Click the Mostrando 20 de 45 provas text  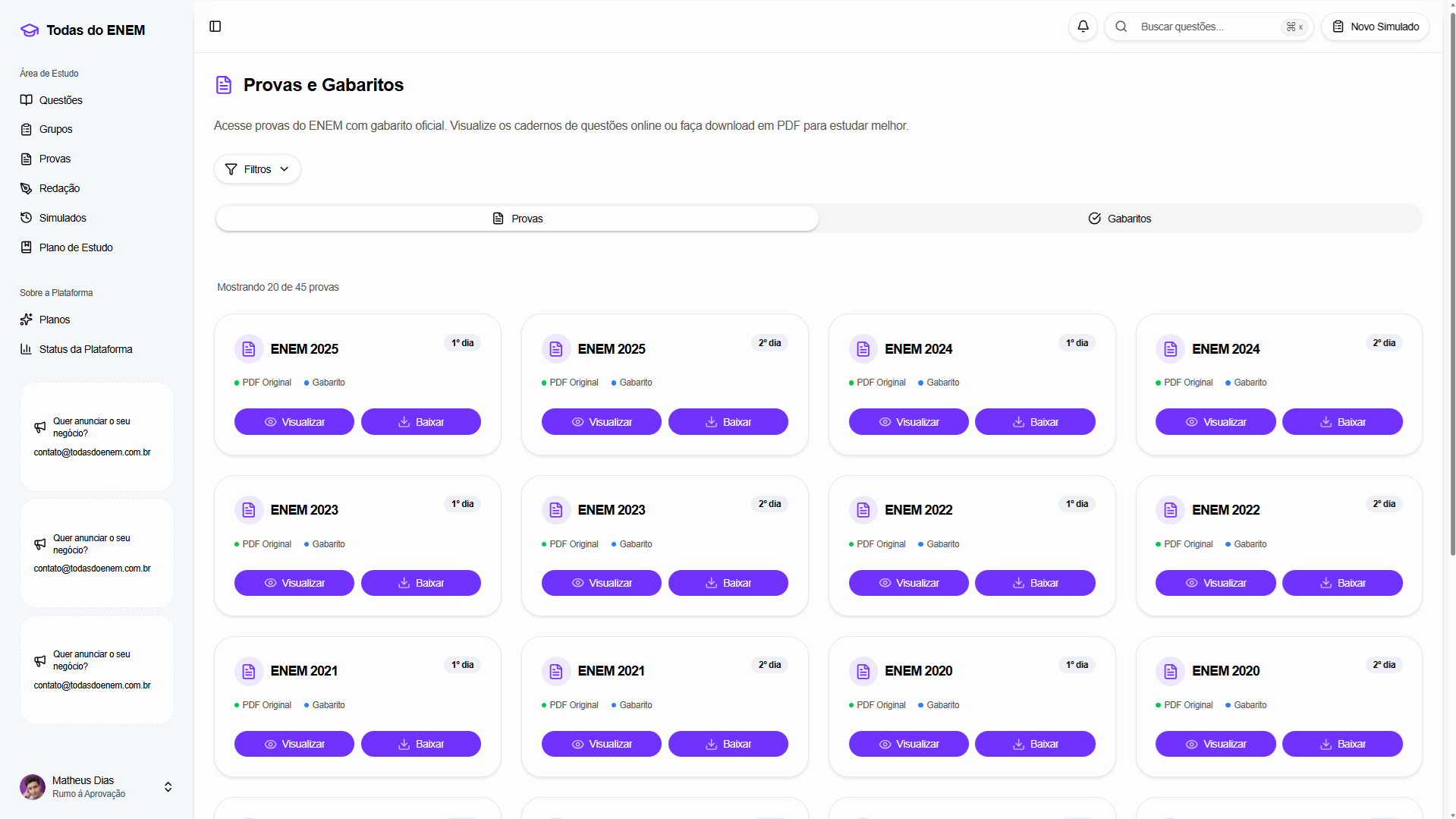278,287
